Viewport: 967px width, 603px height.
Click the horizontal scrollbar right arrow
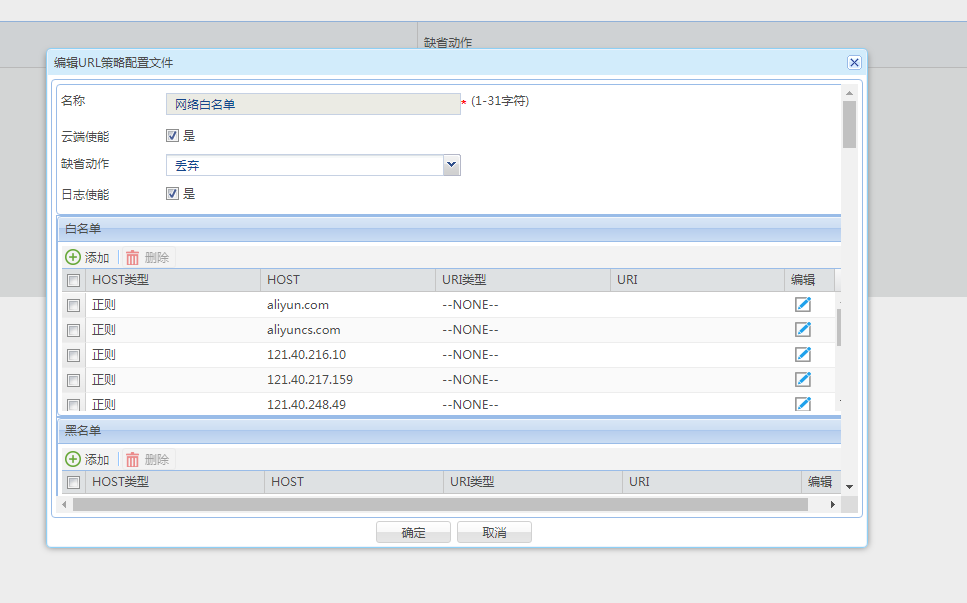[x=833, y=504]
